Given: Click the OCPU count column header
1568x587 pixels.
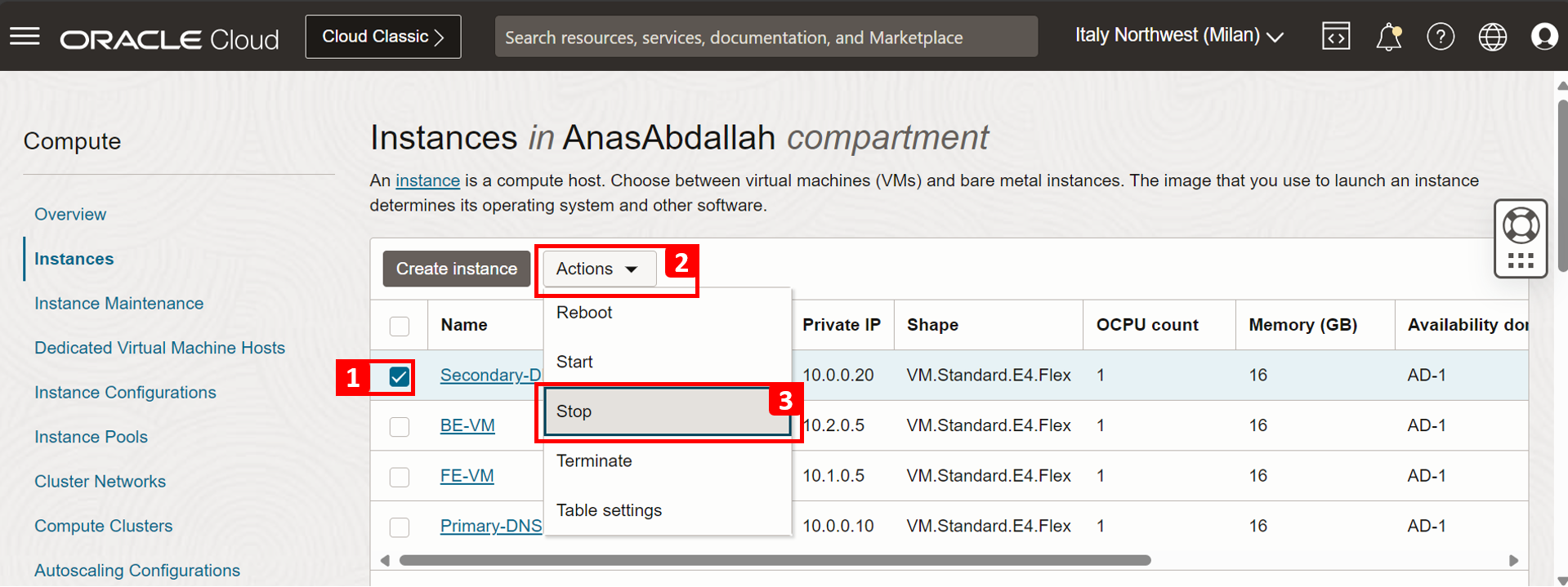Looking at the screenshot, I should point(1147,325).
